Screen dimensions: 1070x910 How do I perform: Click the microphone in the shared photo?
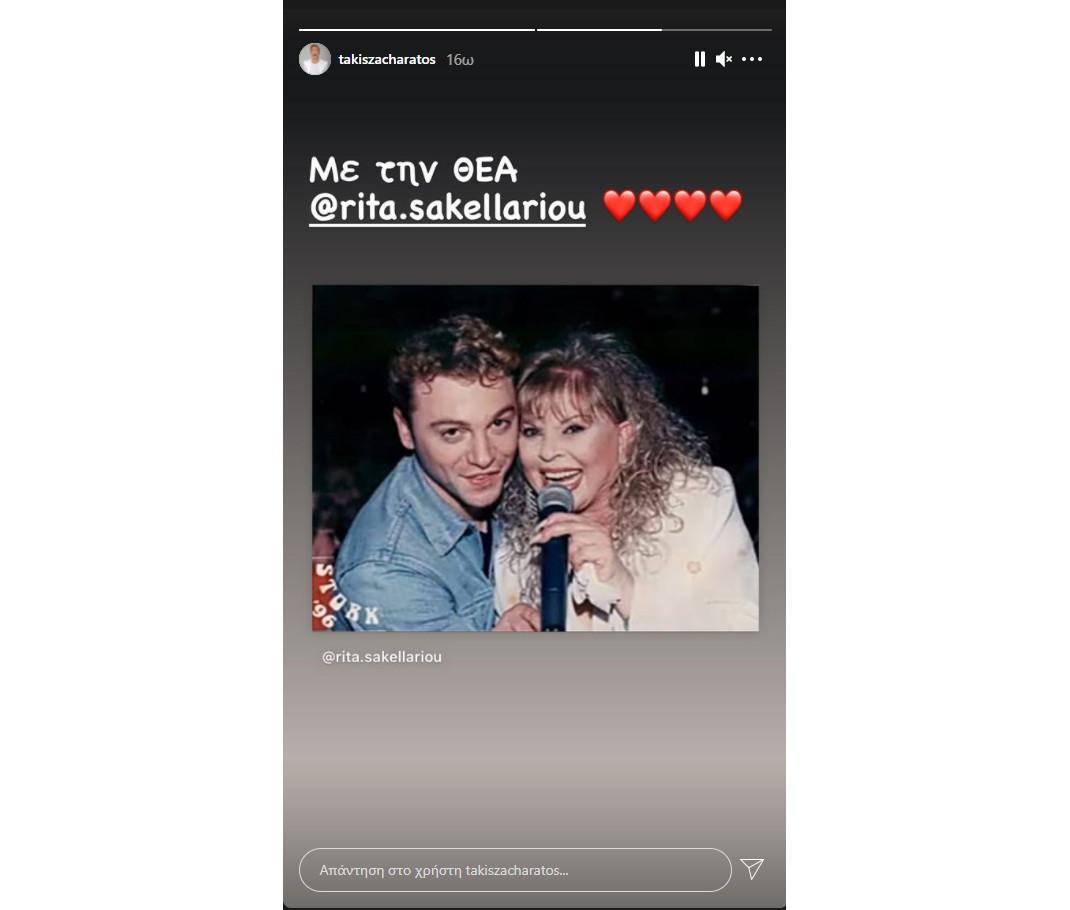click(554, 556)
